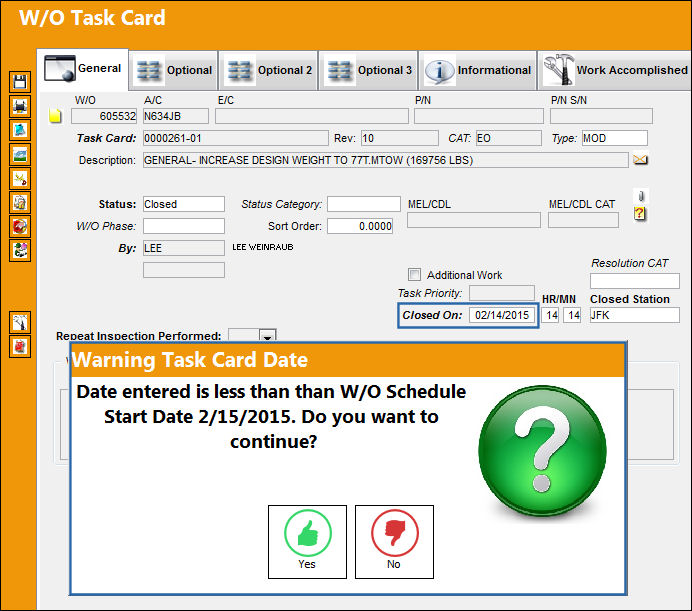Switch to the Optional tab

tap(174, 70)
